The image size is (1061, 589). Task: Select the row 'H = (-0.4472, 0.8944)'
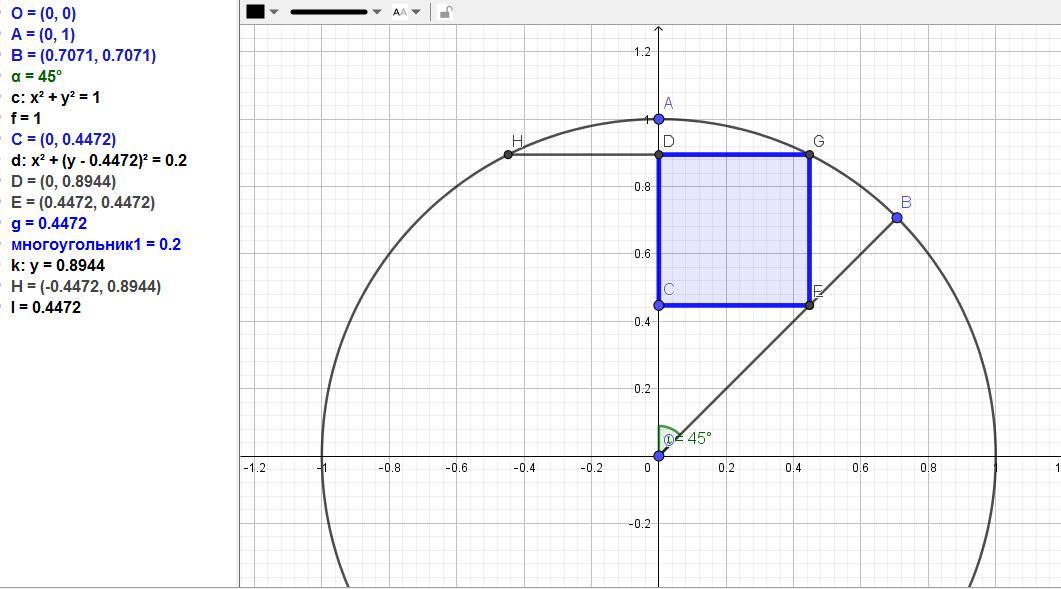tap(86, 286)
